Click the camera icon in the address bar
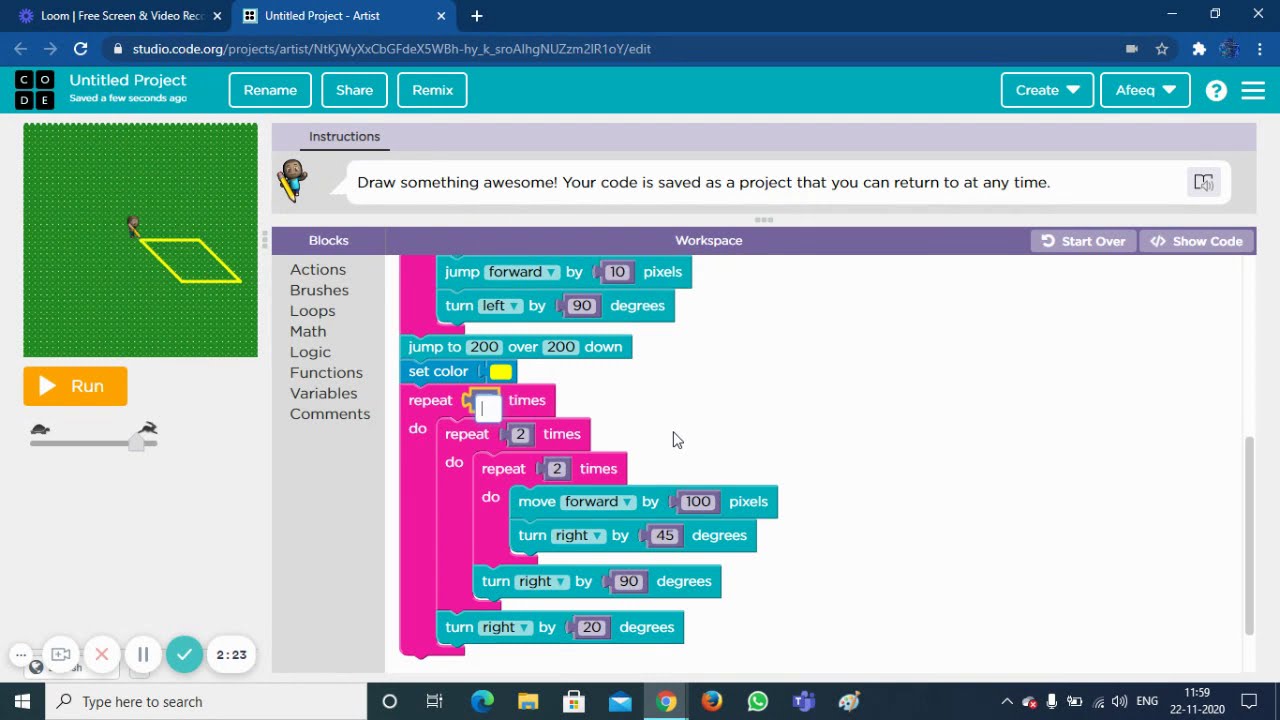 pos(1132,48)
